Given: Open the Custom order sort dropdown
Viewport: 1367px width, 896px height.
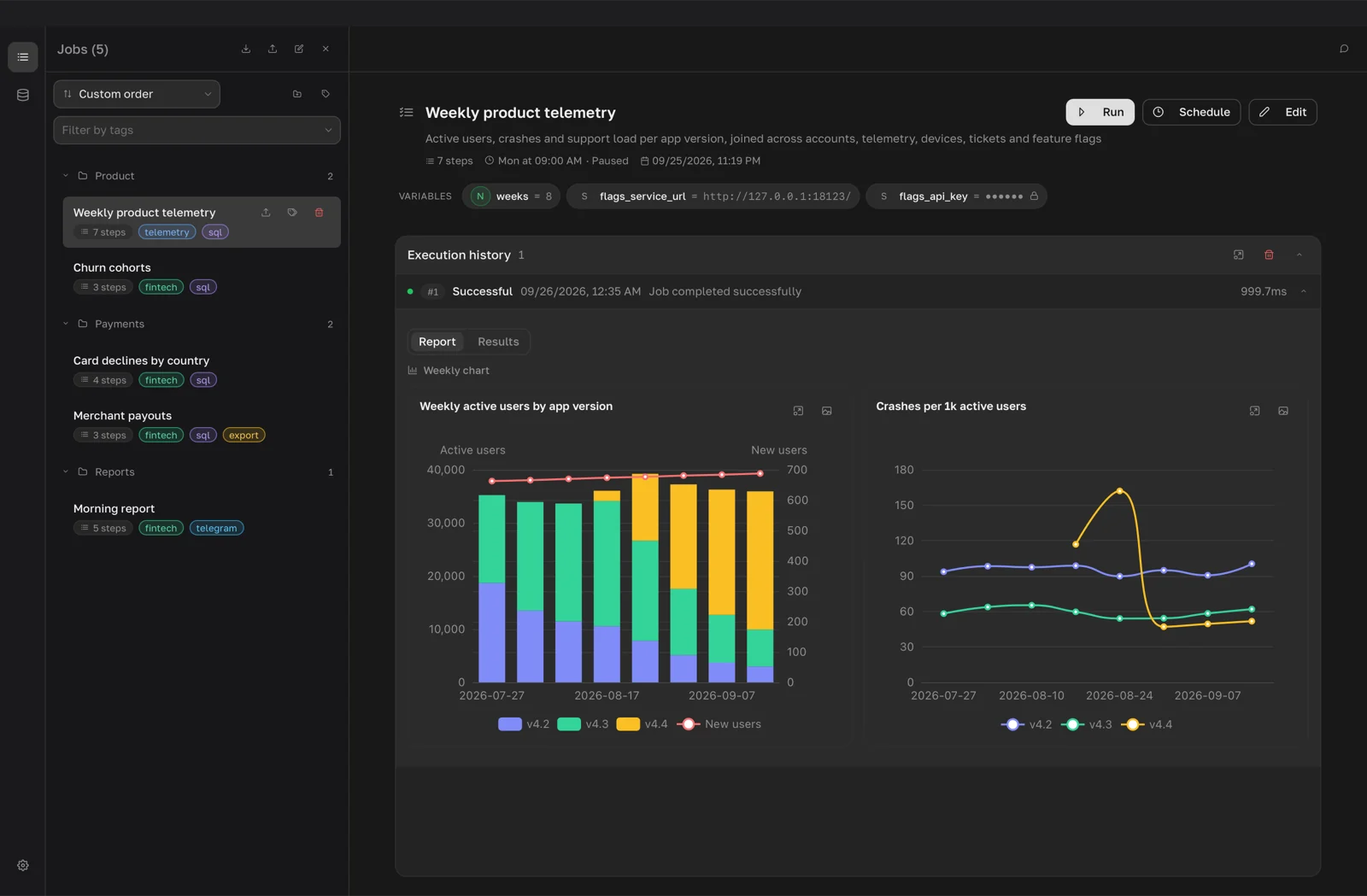Looking at the screenshot, I should (137, 94).
